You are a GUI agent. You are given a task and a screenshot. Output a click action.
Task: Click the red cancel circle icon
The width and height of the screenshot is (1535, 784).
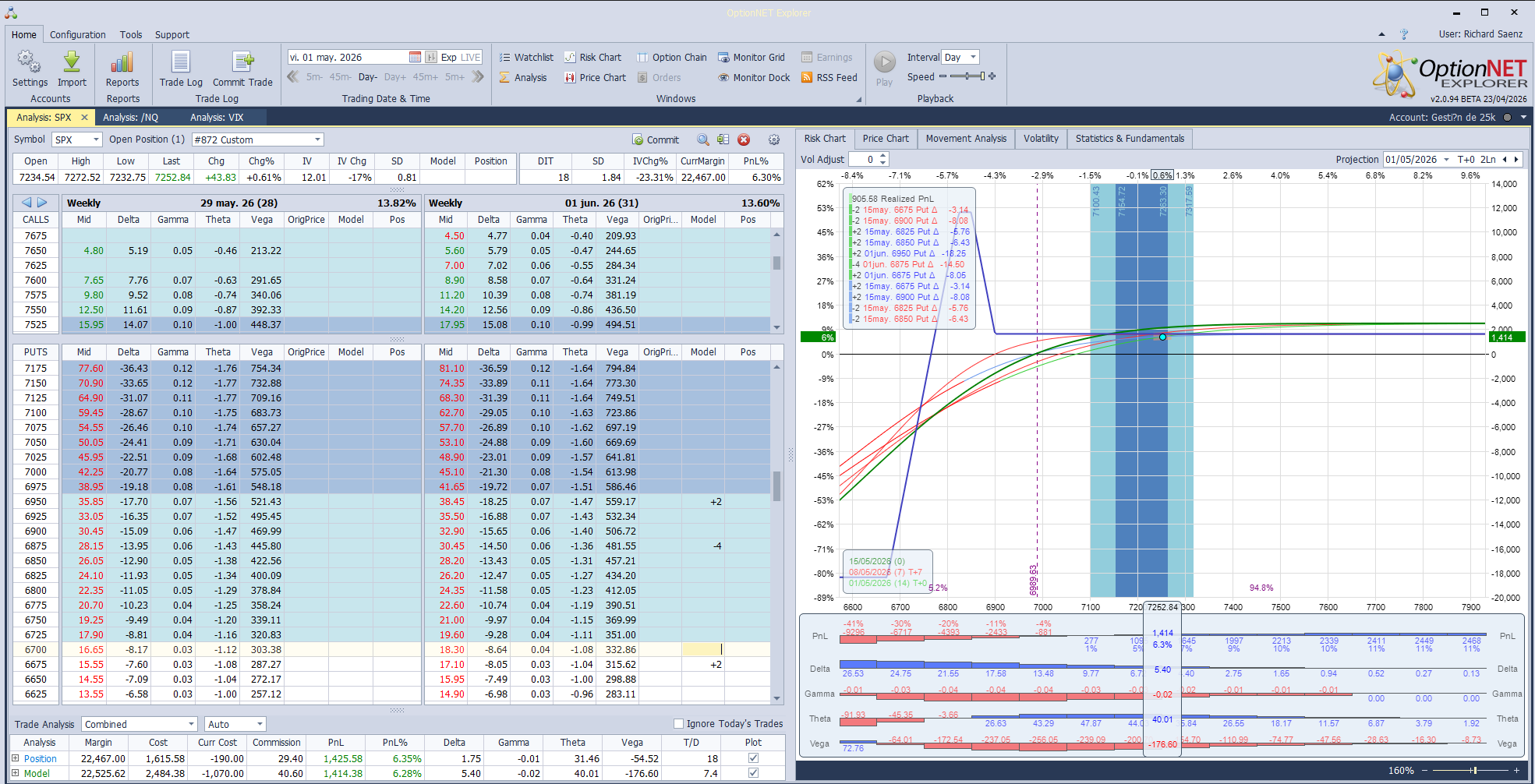[x=744, y=139]
